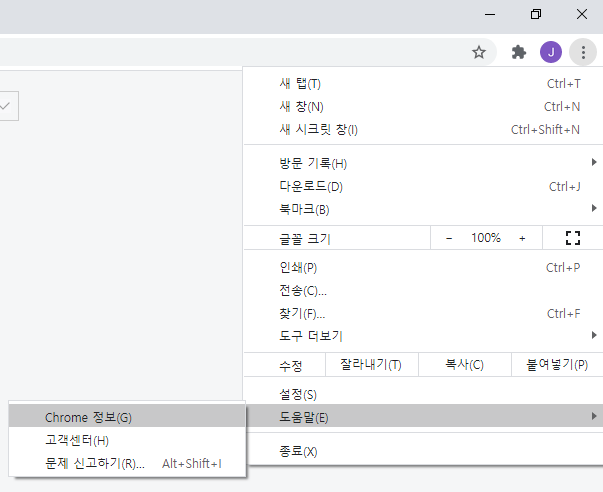This screenshot has width=603, height=492.
Task: Click 붙여넣기(P) paste button
Action: 557,364
